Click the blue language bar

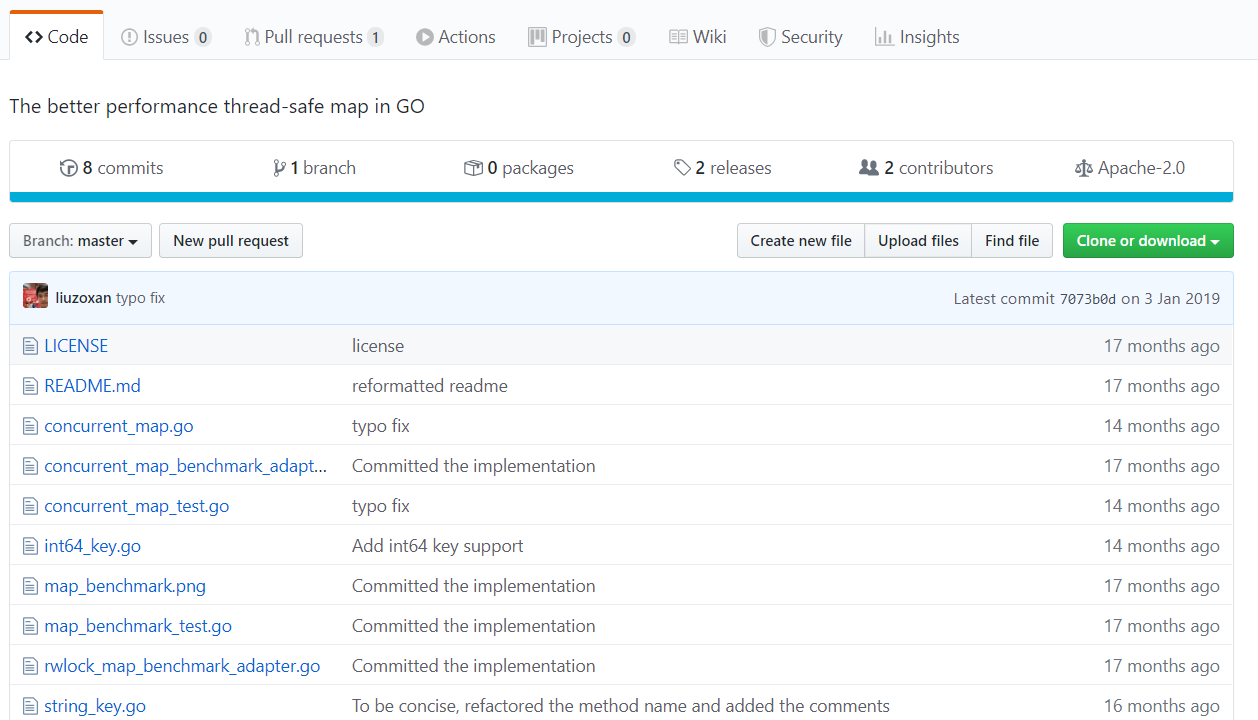[x=621, y=197]
